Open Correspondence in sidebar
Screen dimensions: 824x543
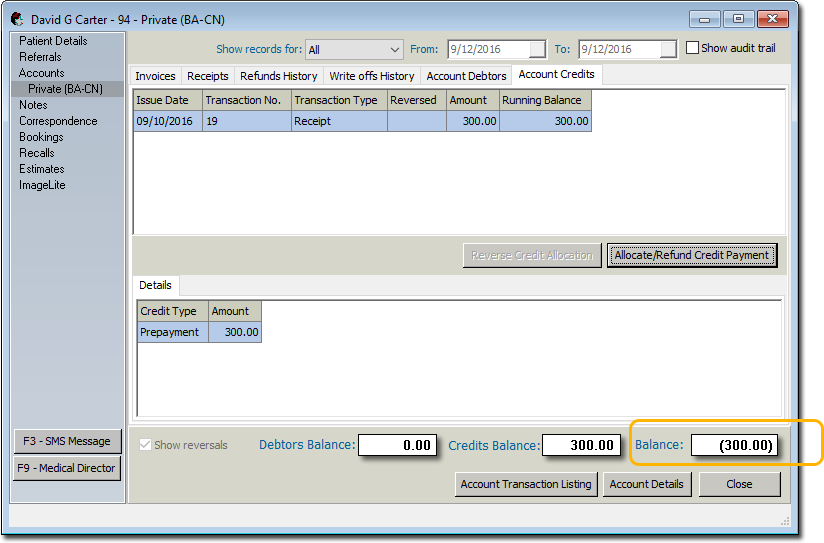(x=58, y=121)
